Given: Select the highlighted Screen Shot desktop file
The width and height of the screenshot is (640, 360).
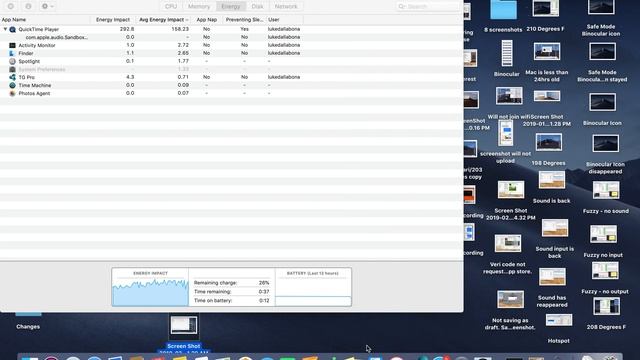Looking at the screenshot, I should (184, 325).
